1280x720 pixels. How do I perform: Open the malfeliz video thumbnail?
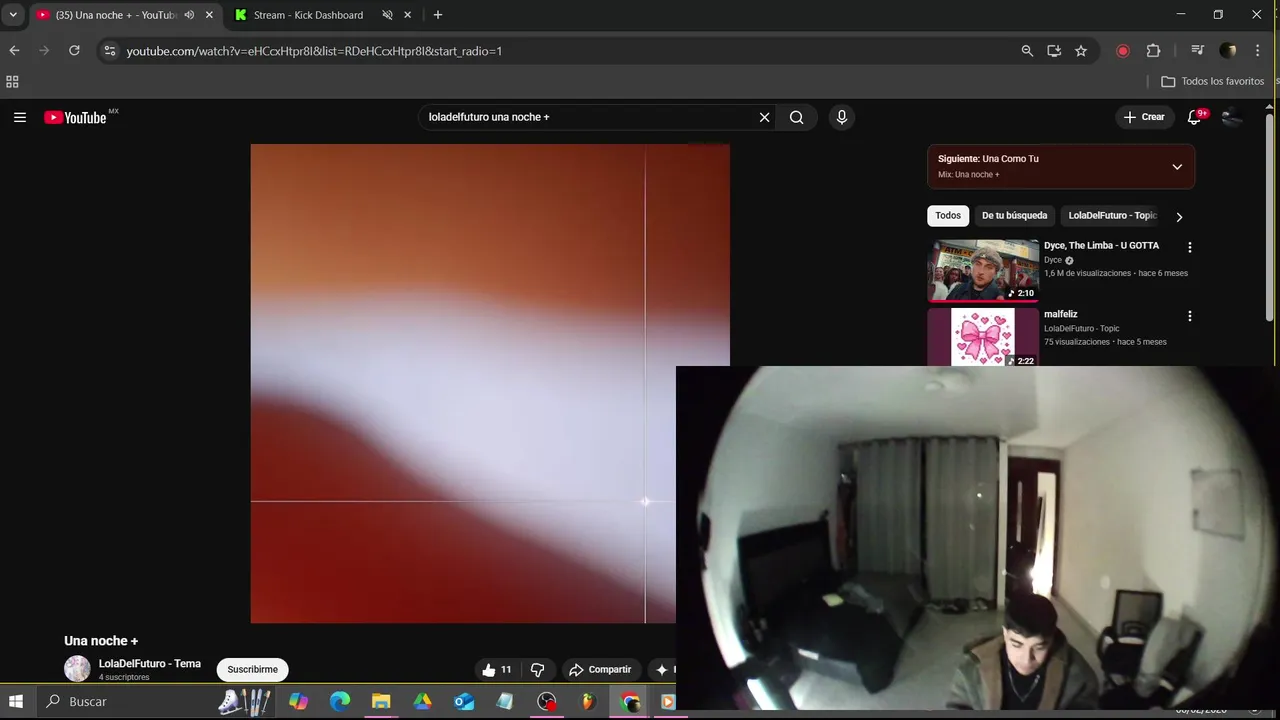click(x=983, y=337)
